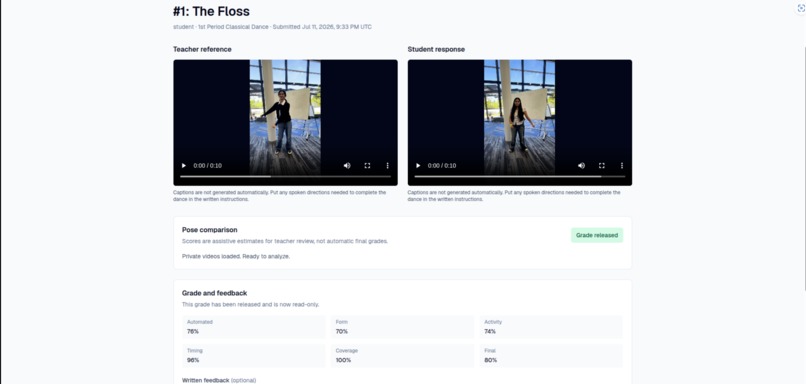Image resolution: width=806 pixels, height=384 pixels.
Task: Enter fullscreen on Teacher reference video
Action: click(367, 166)
